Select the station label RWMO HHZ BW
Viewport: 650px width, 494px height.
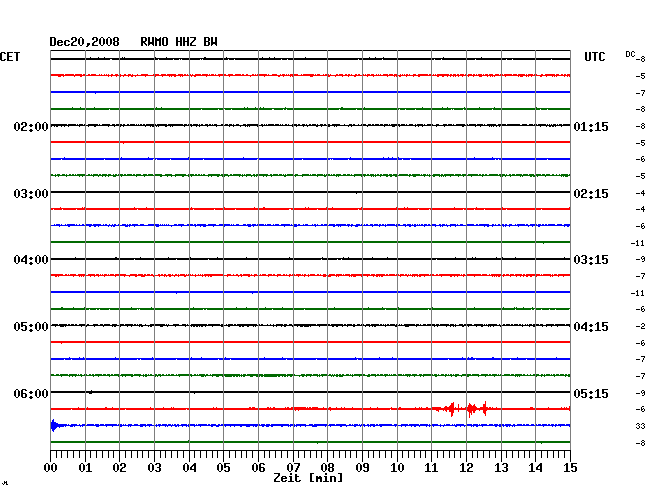(179, 42)
